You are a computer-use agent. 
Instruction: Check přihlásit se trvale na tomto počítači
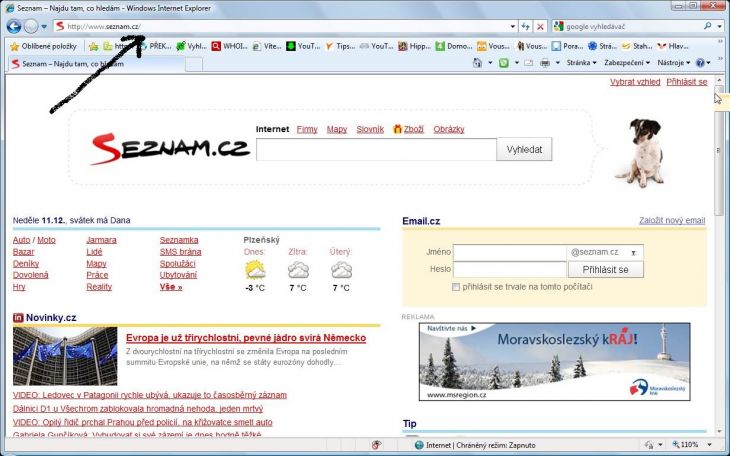click(456, 287)
